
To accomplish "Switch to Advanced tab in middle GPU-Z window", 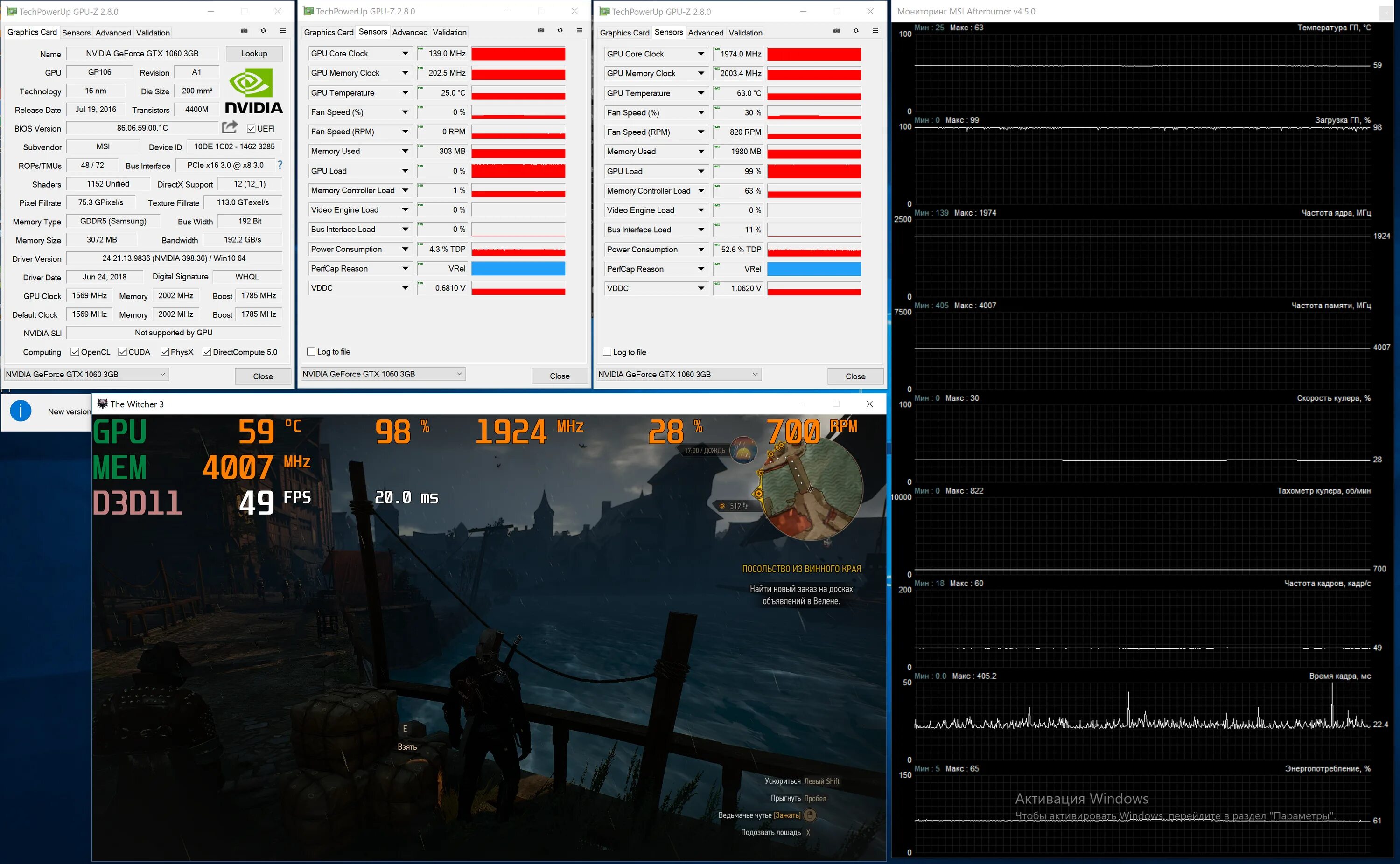I will tap(410, 33).
